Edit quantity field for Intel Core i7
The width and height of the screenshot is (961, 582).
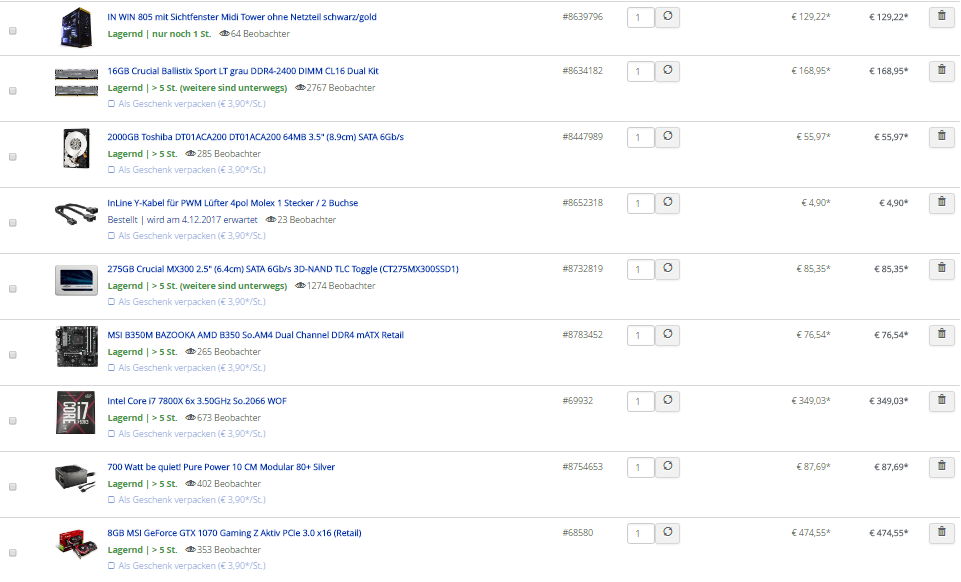(641, 402)
